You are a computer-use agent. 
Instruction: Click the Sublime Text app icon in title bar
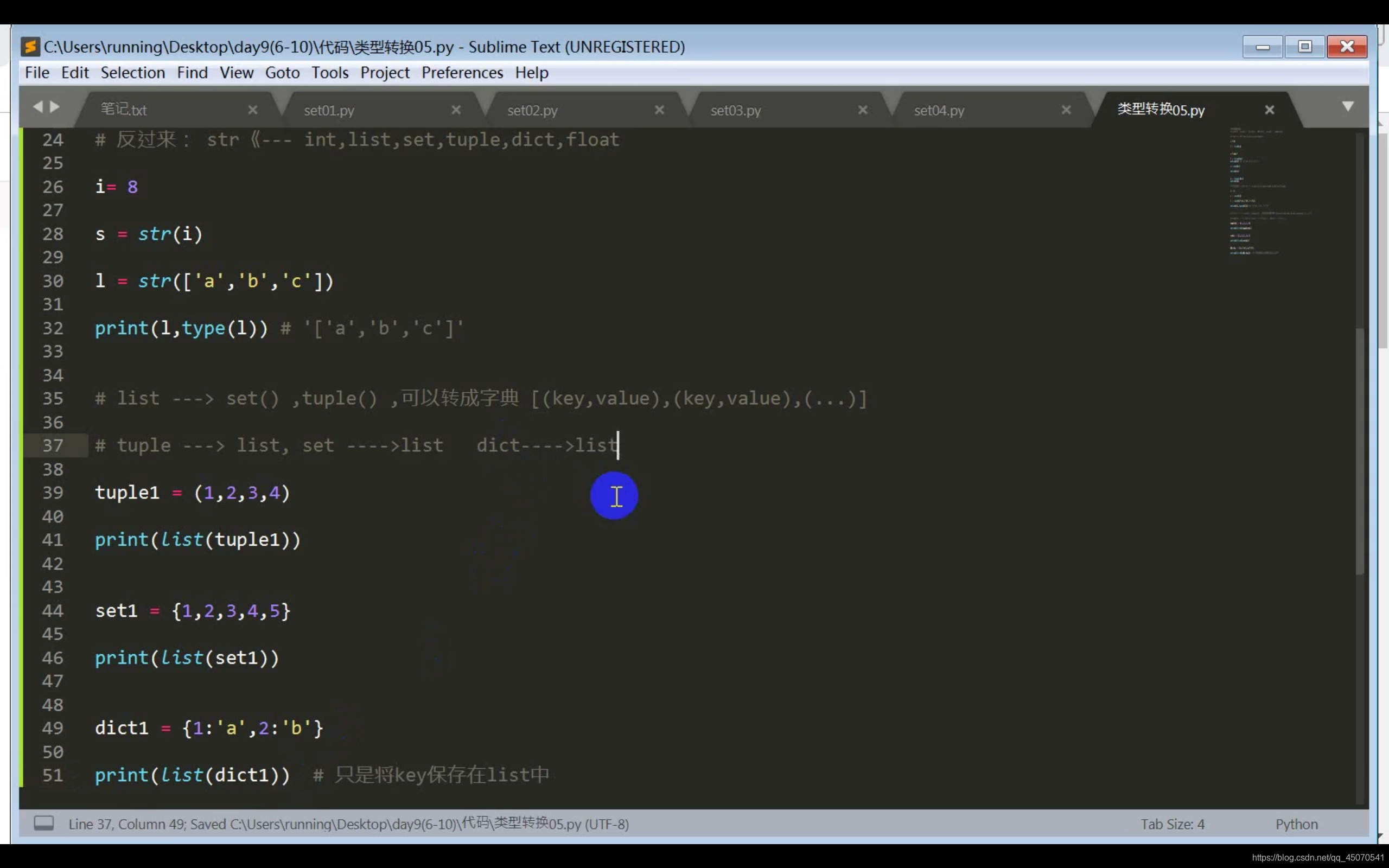pos(30,47)
